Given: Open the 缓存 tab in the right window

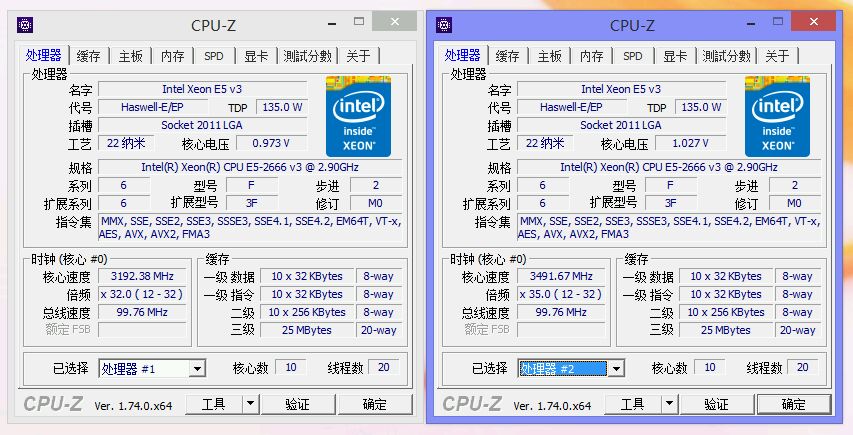Looking at the screenshot, I should [507, 56].
